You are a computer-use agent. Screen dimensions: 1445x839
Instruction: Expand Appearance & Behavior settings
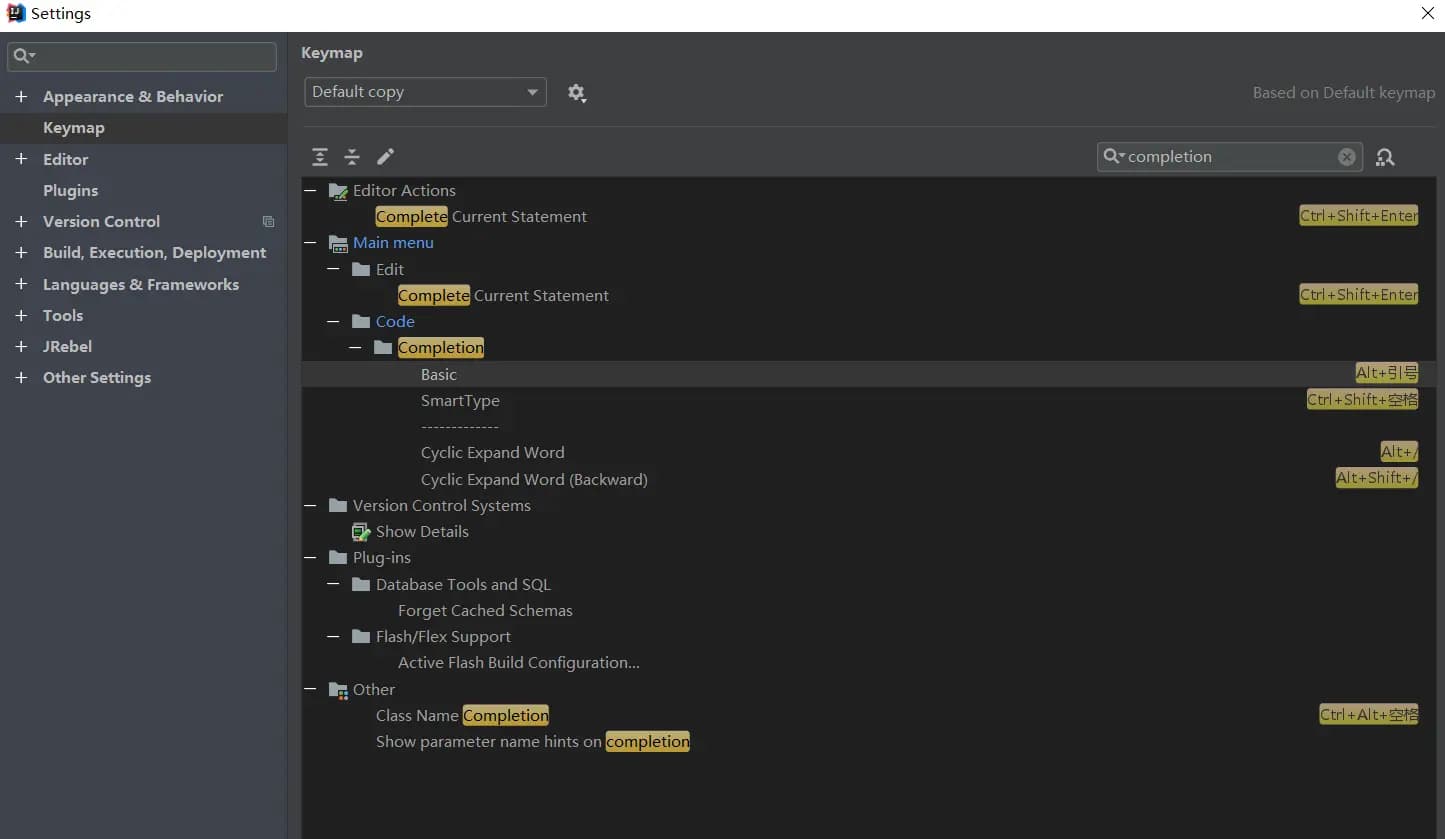click(x=21, y=97)
